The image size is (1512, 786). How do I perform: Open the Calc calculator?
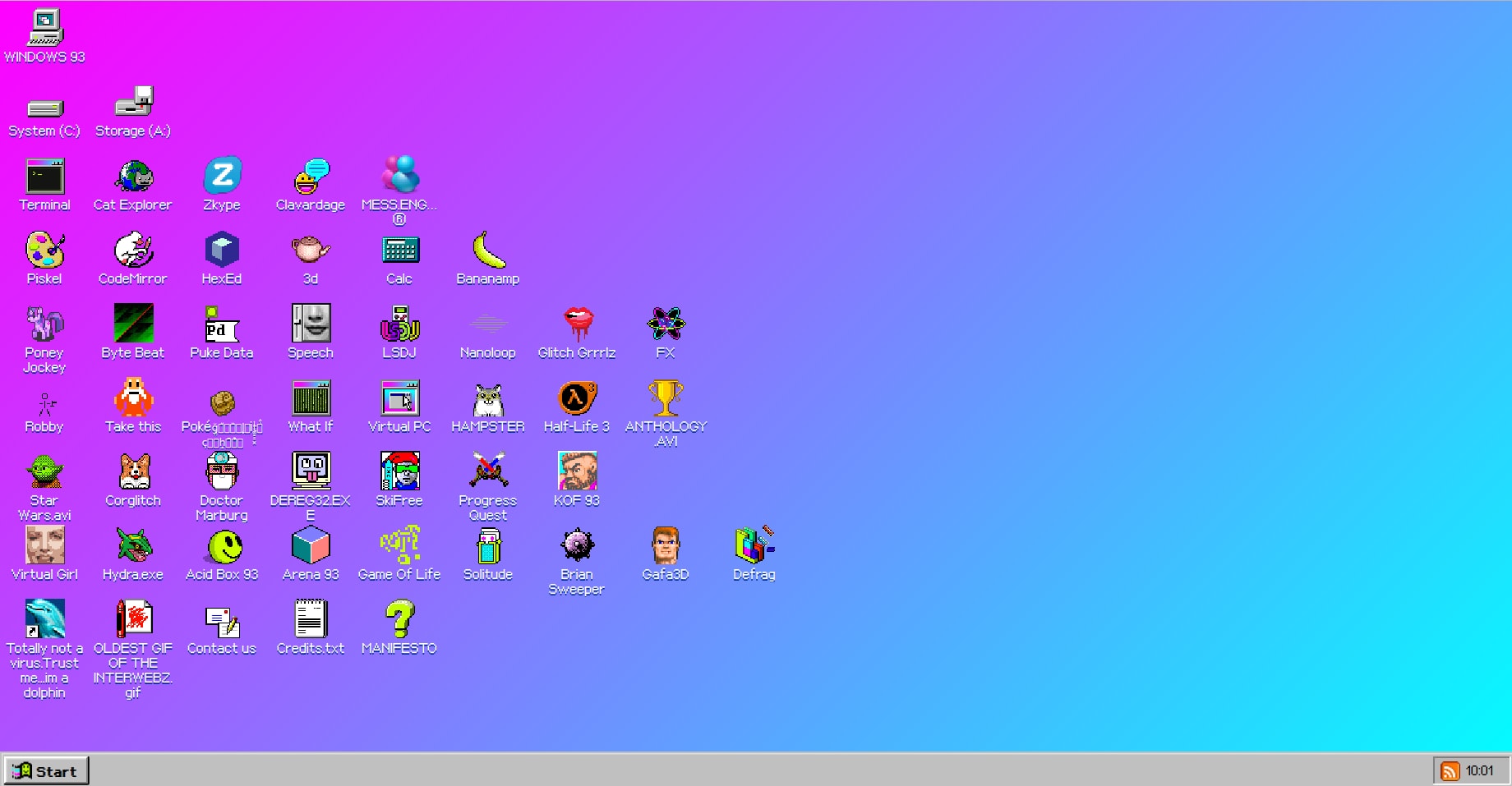pyautogui.click(x=399, y=251)
